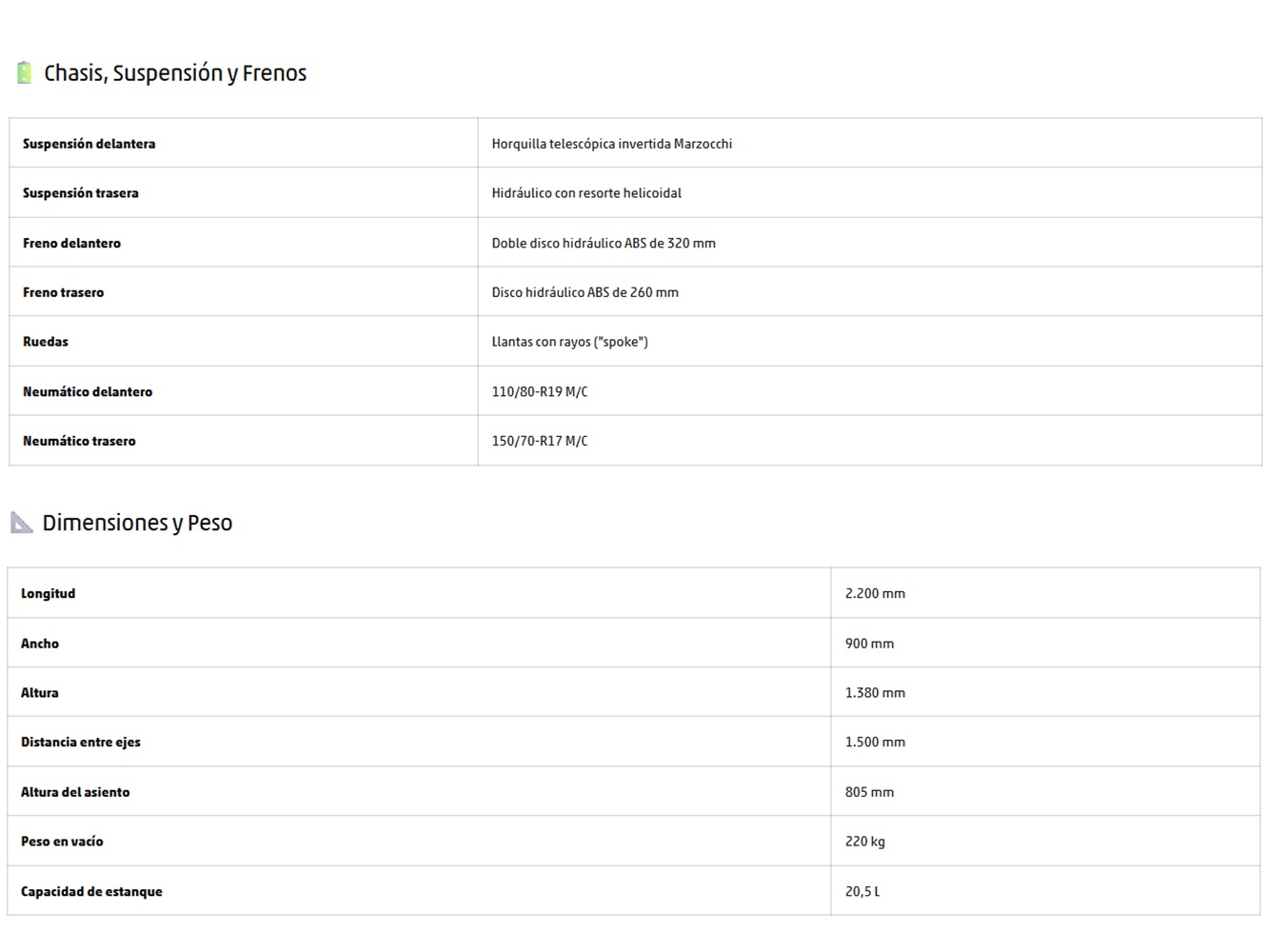Click the Longitud row label
The width and height of the screenshot is (1268, 952).
point(49,593)
